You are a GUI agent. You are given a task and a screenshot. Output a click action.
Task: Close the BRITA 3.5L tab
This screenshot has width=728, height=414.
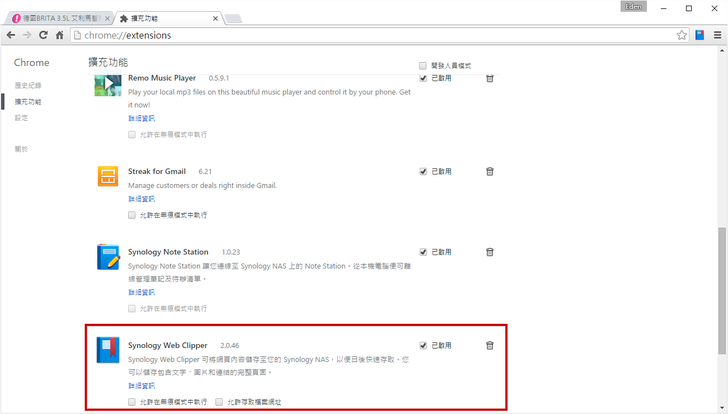pyautogui.click(x=107, y=19)
